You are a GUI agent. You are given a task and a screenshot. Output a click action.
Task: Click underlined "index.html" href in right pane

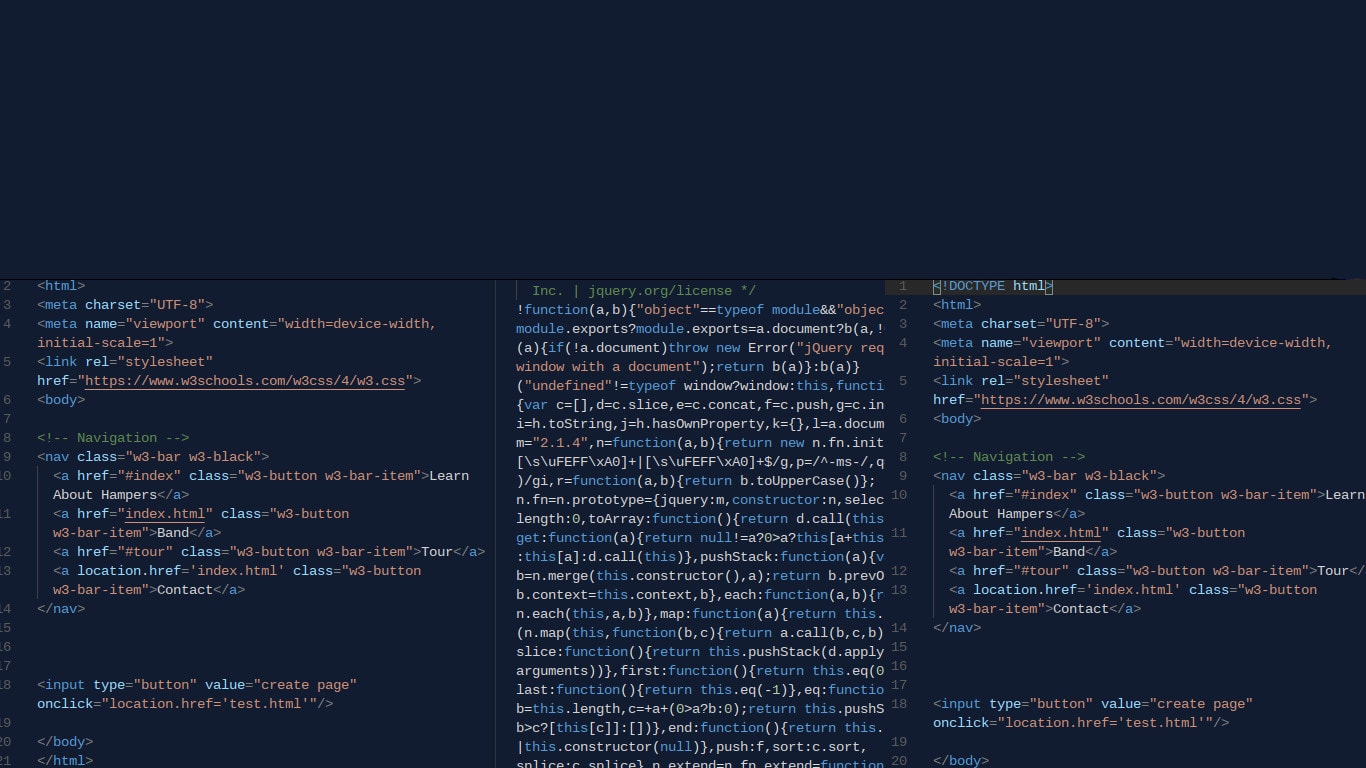[x=1061, y=533]
